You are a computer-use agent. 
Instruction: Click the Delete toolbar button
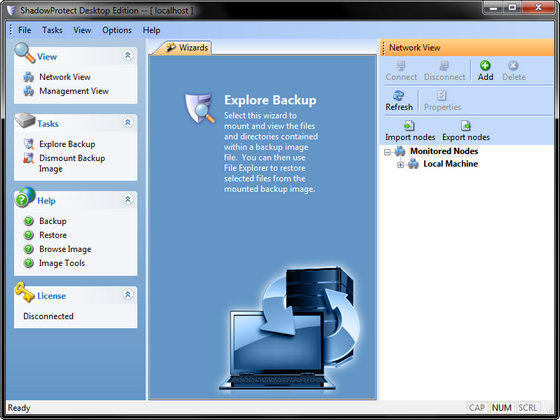pos(514,71)
